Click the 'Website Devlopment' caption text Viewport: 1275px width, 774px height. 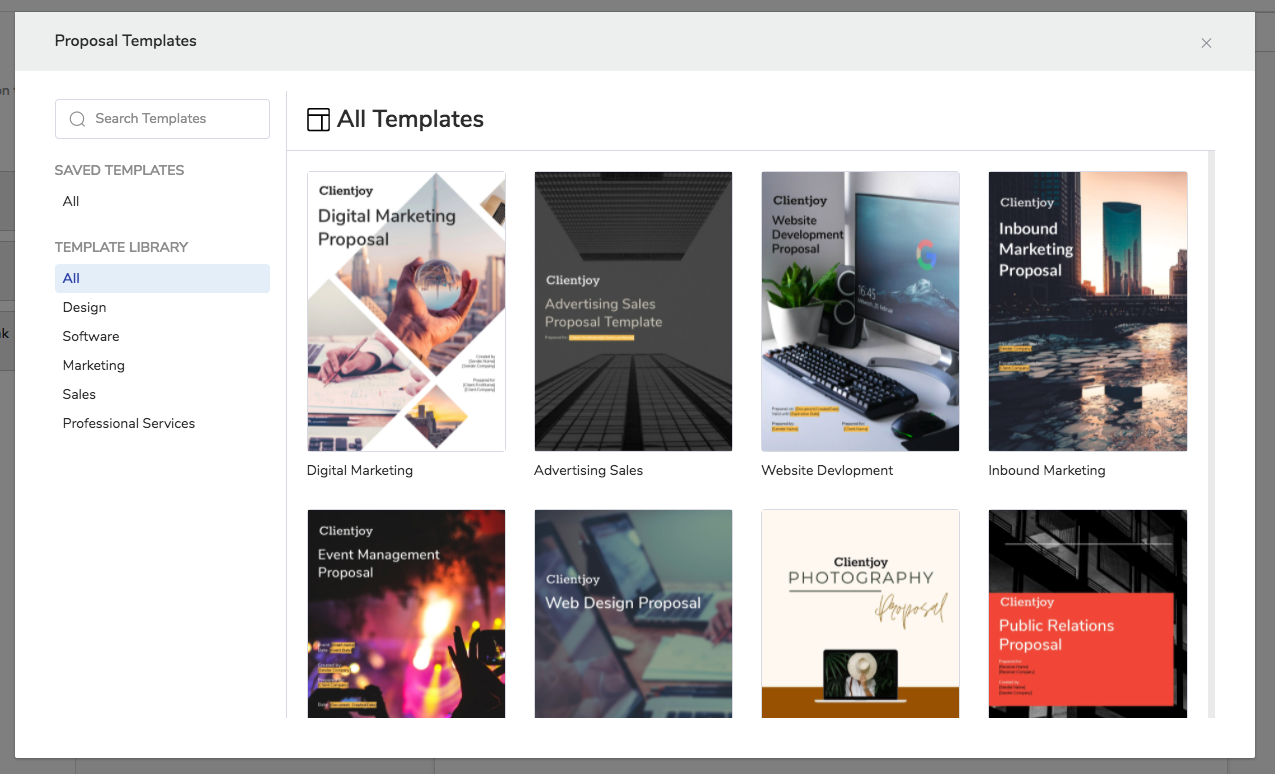[x=827, y=470]
